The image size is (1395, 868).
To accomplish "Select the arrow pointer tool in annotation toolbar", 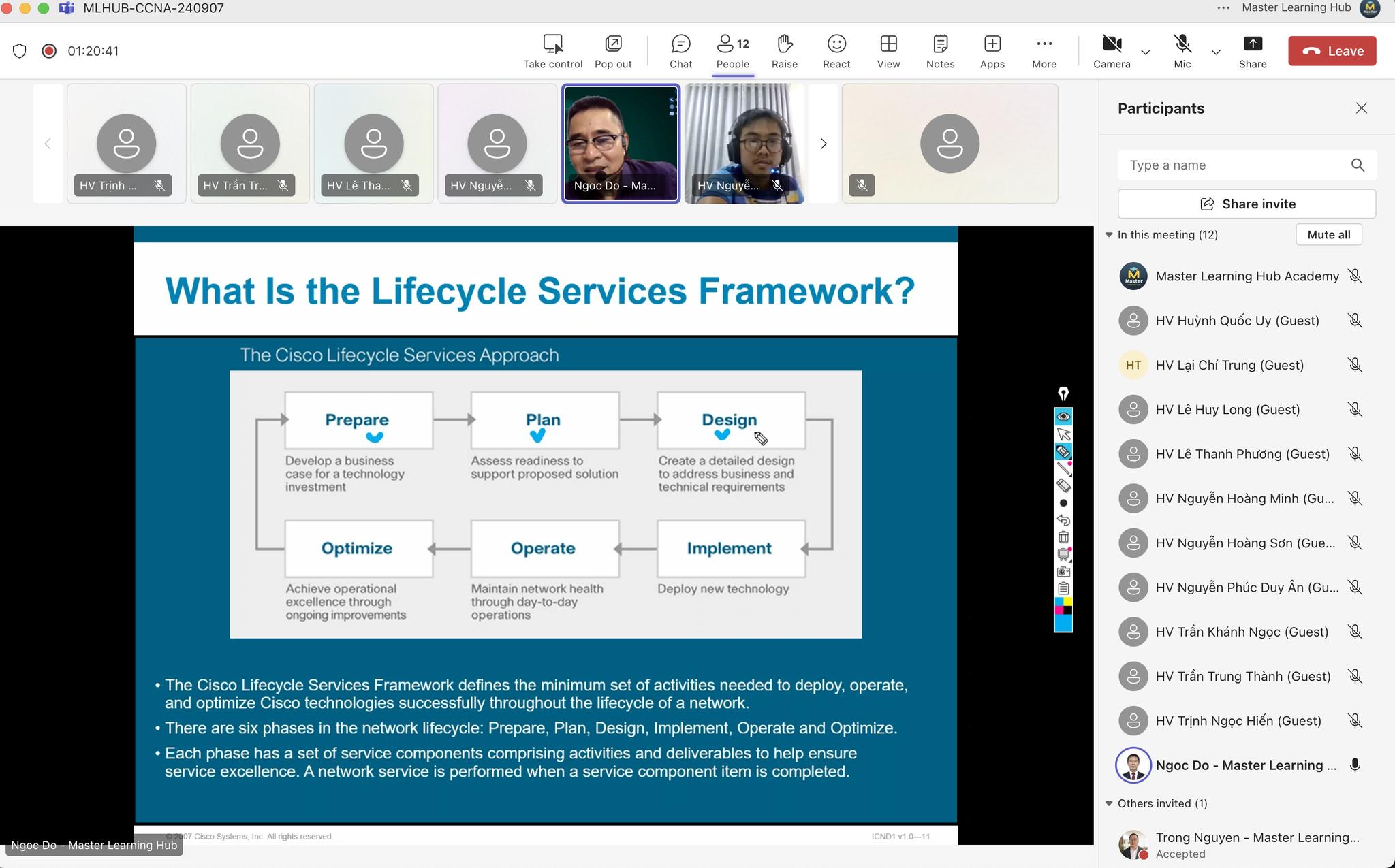I will coord(1063,434).
